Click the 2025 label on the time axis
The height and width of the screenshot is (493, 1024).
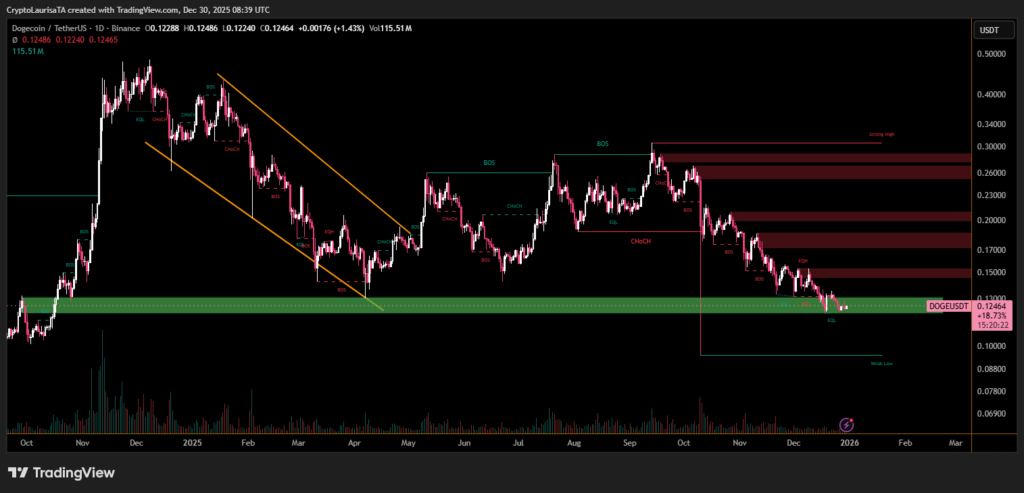[192, 441]
